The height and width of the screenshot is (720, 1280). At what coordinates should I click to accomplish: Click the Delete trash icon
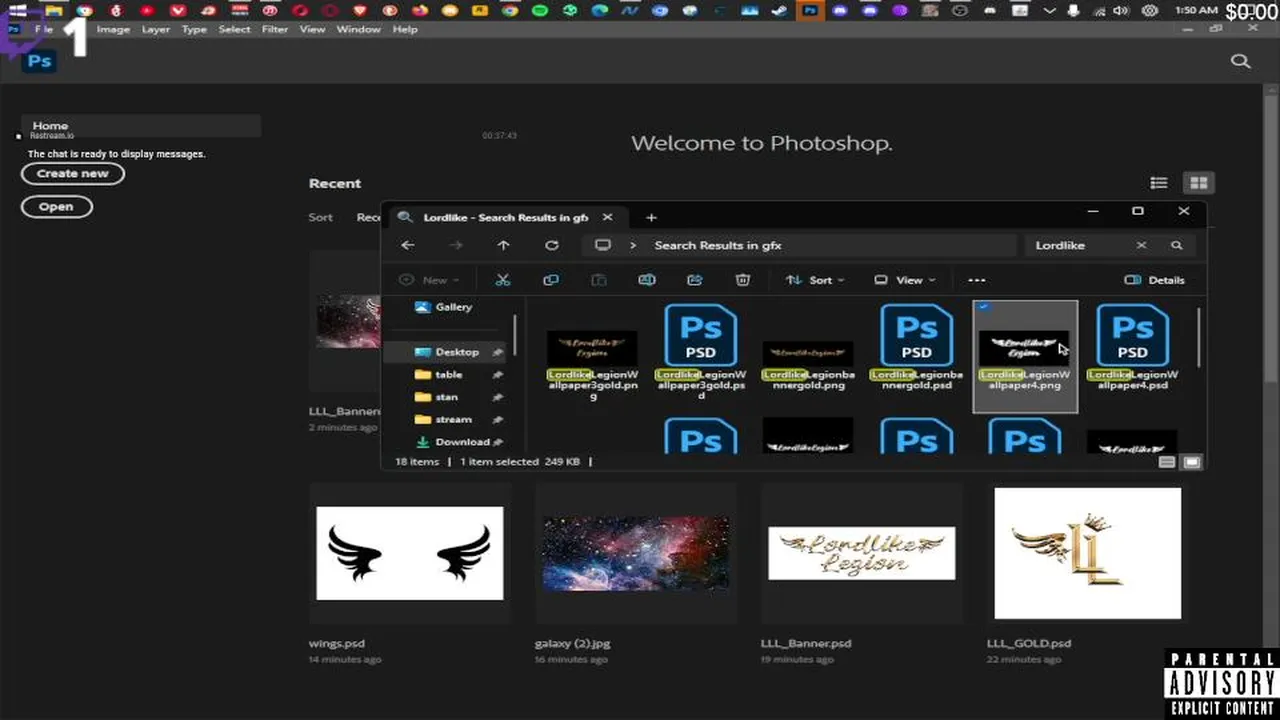click(743, 280)
